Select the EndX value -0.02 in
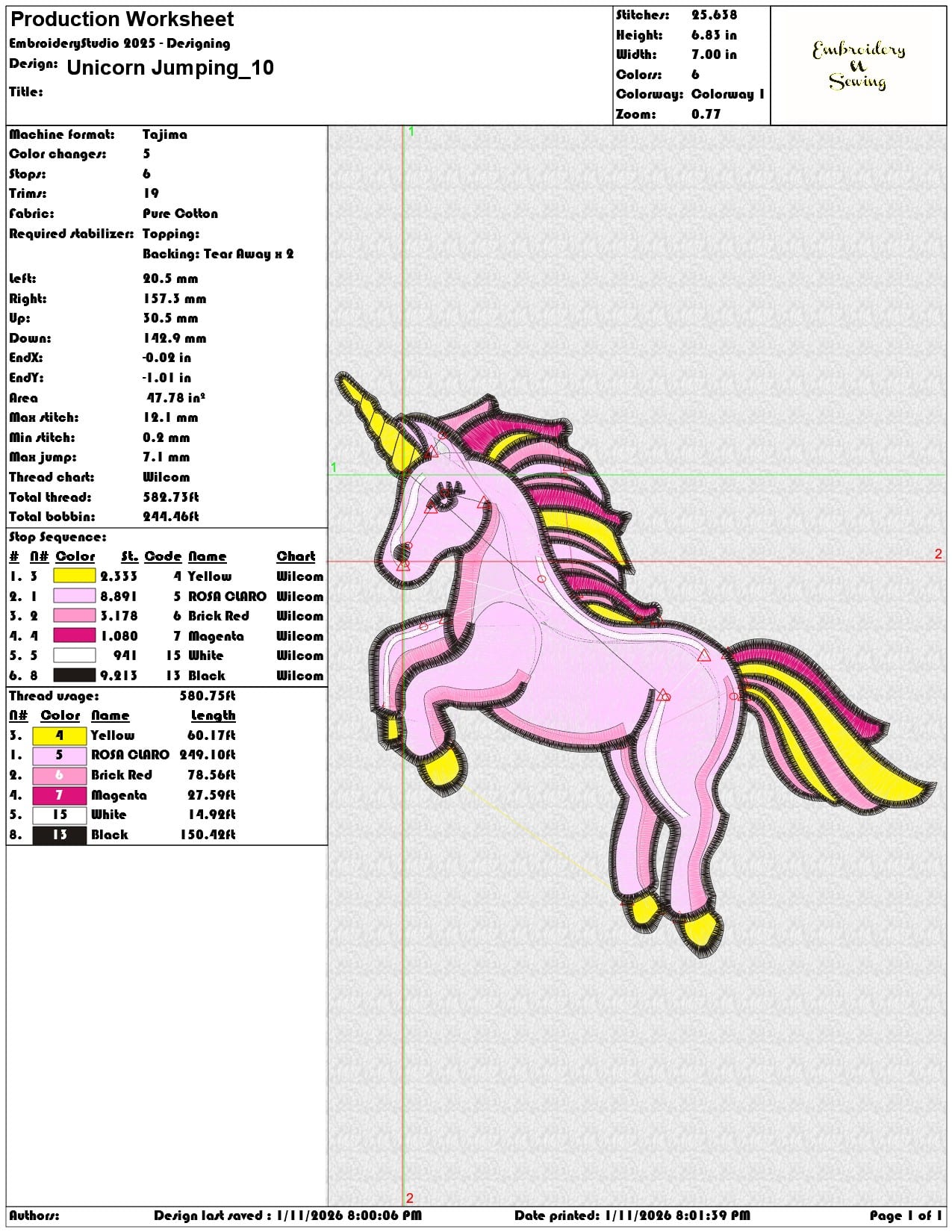 click(x=167, y=358)
